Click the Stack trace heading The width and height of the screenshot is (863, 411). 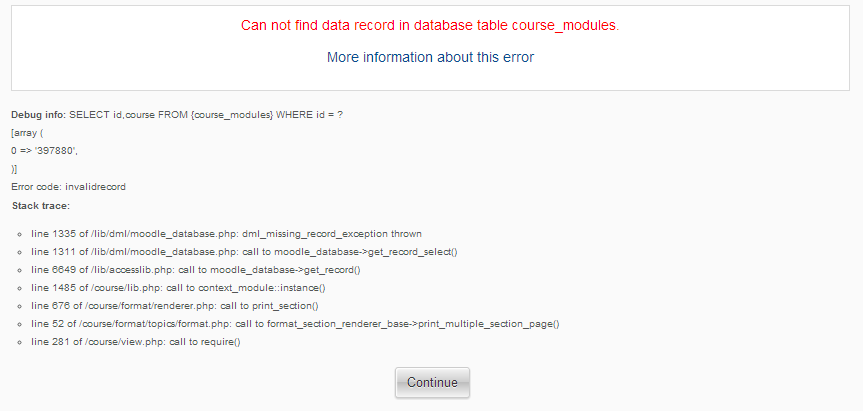tap(41, 206)
